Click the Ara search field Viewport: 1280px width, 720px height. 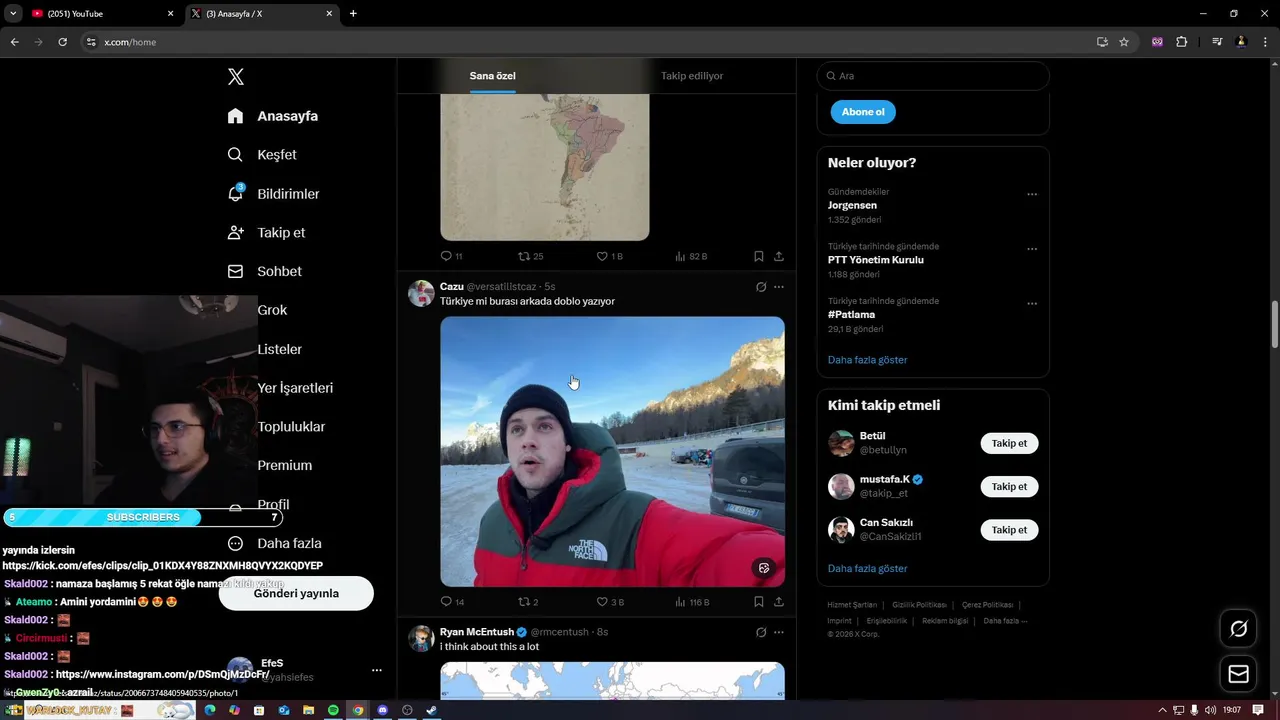[933, 76]
